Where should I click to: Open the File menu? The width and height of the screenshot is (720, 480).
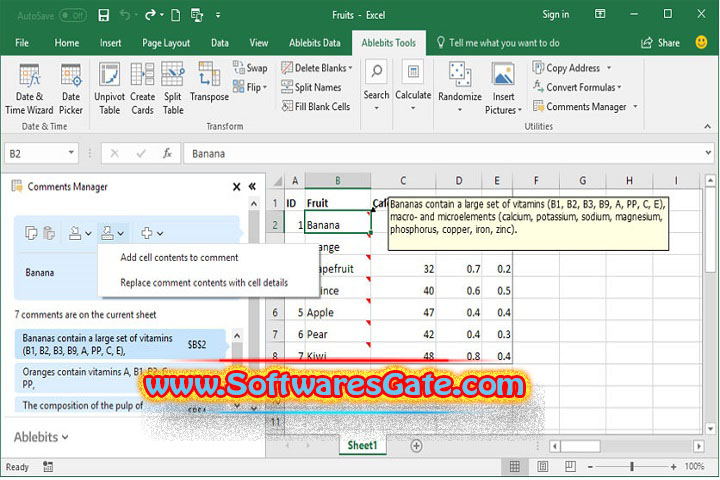22,43
